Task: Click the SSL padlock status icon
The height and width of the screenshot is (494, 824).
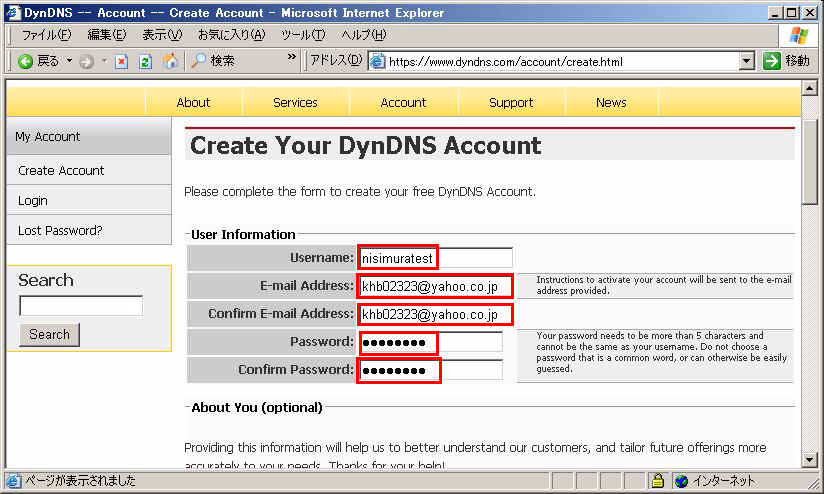Action: click(x=657, y=480)
